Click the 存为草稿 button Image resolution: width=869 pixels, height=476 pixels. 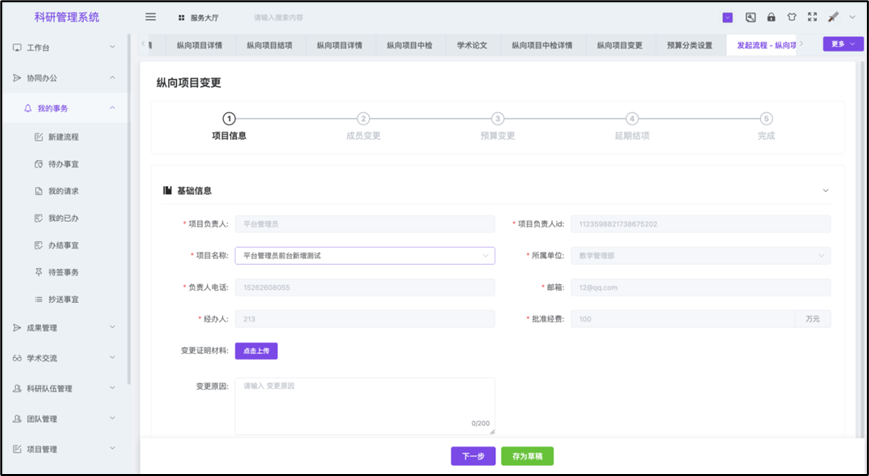click(x=527, y=456)
